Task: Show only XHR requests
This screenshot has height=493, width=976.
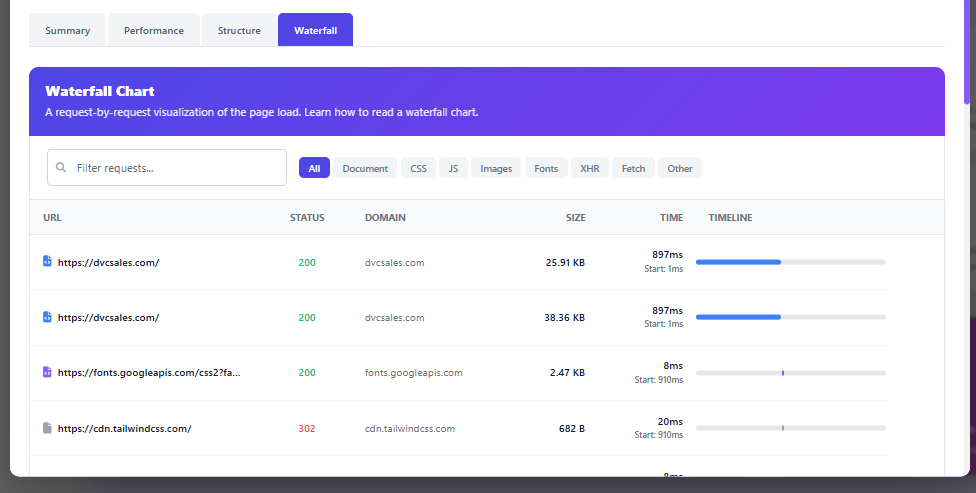Action: (589, 168)
